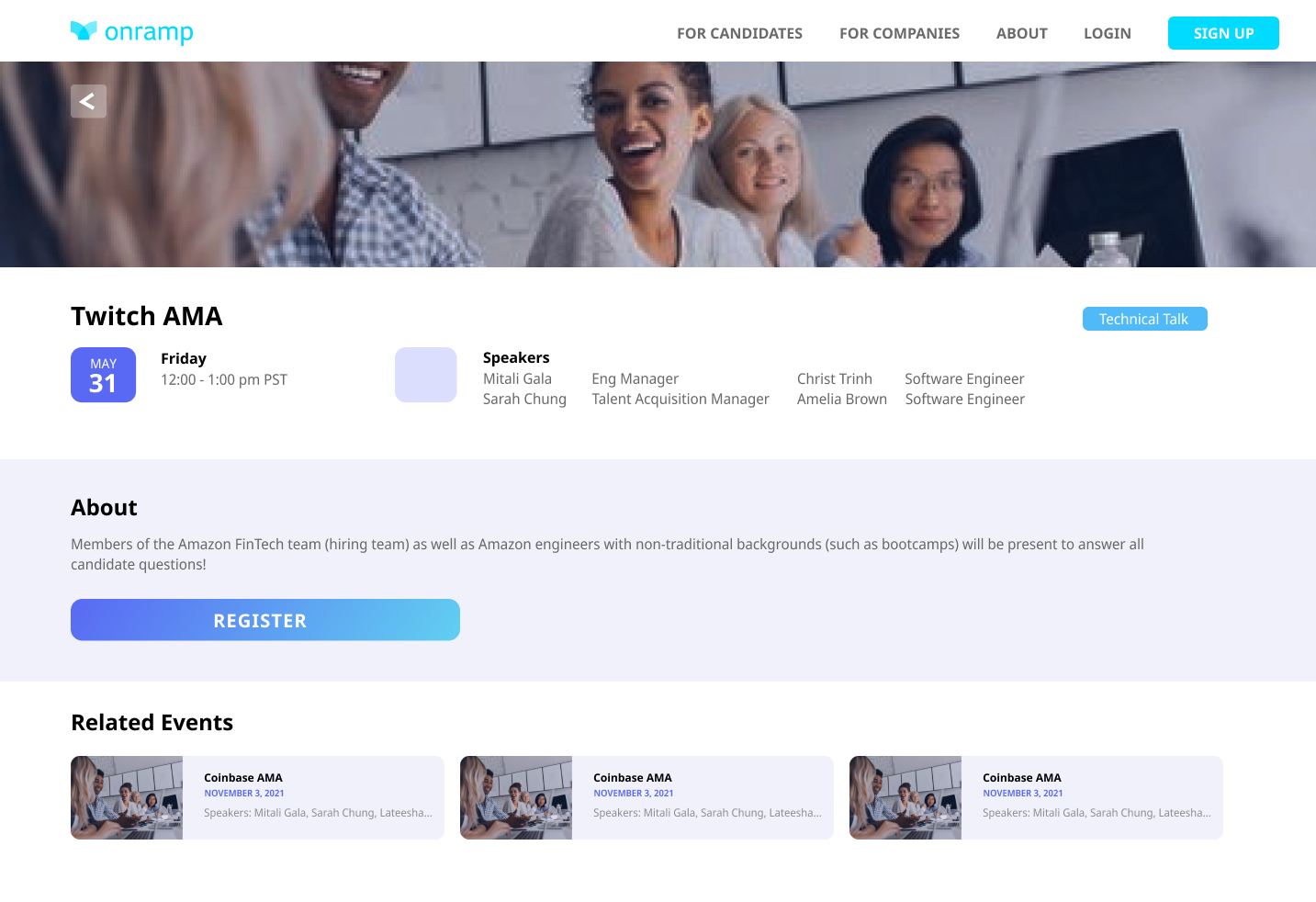Open the Login page link

pyautogui.click(x=1107, y=33)
